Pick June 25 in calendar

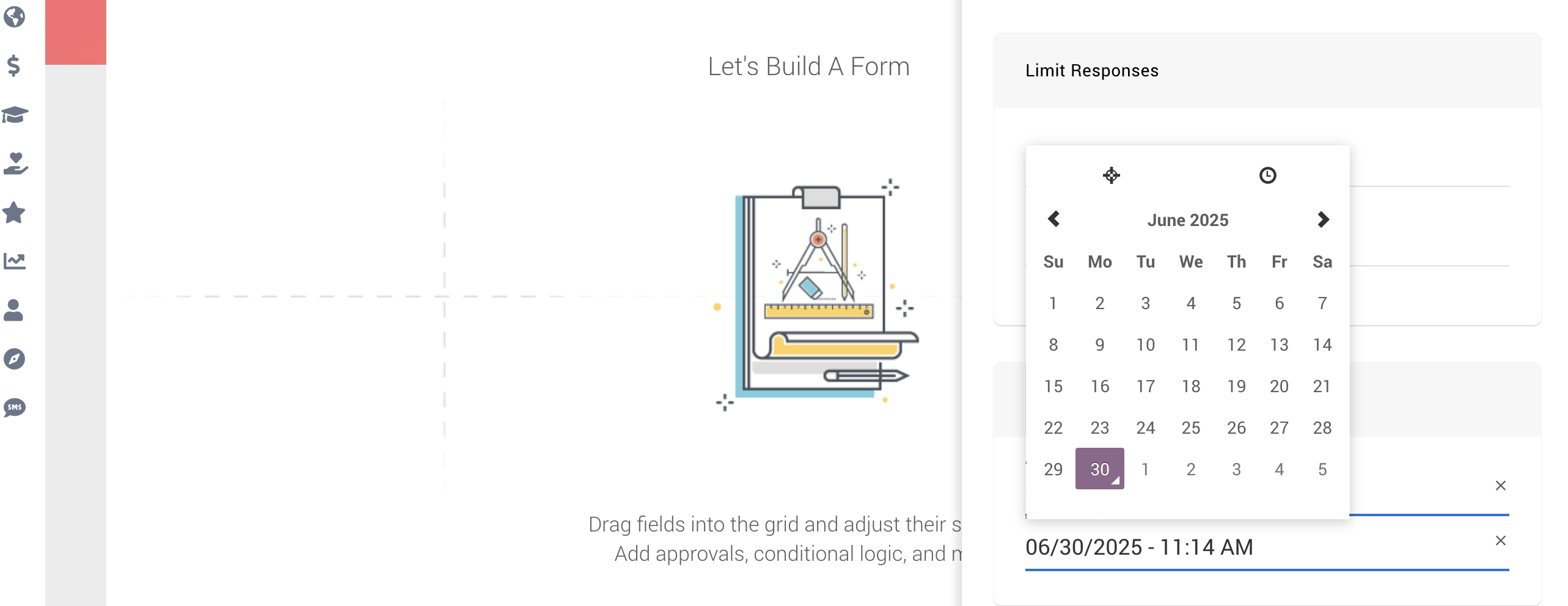point(1191,428)
